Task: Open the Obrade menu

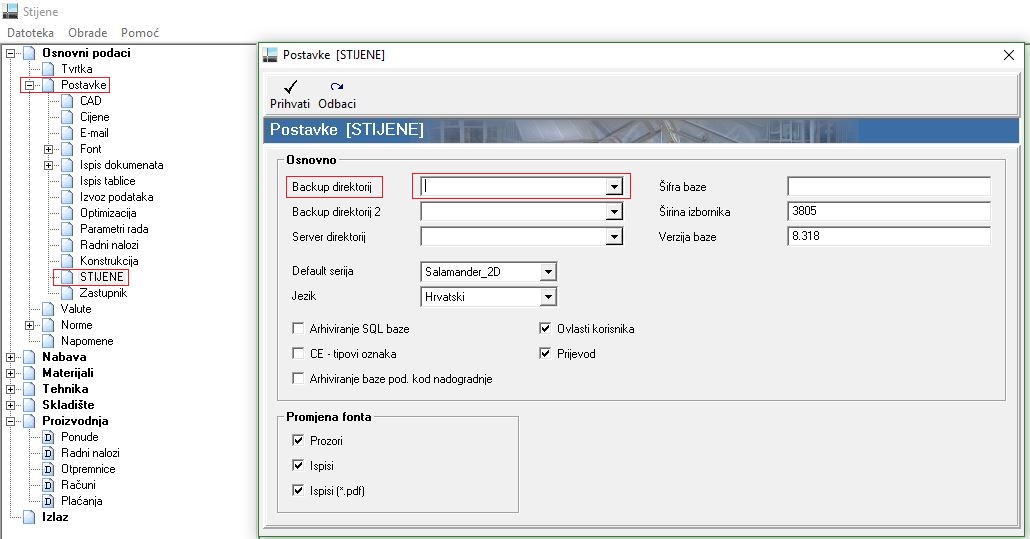Action: [87, 32]
